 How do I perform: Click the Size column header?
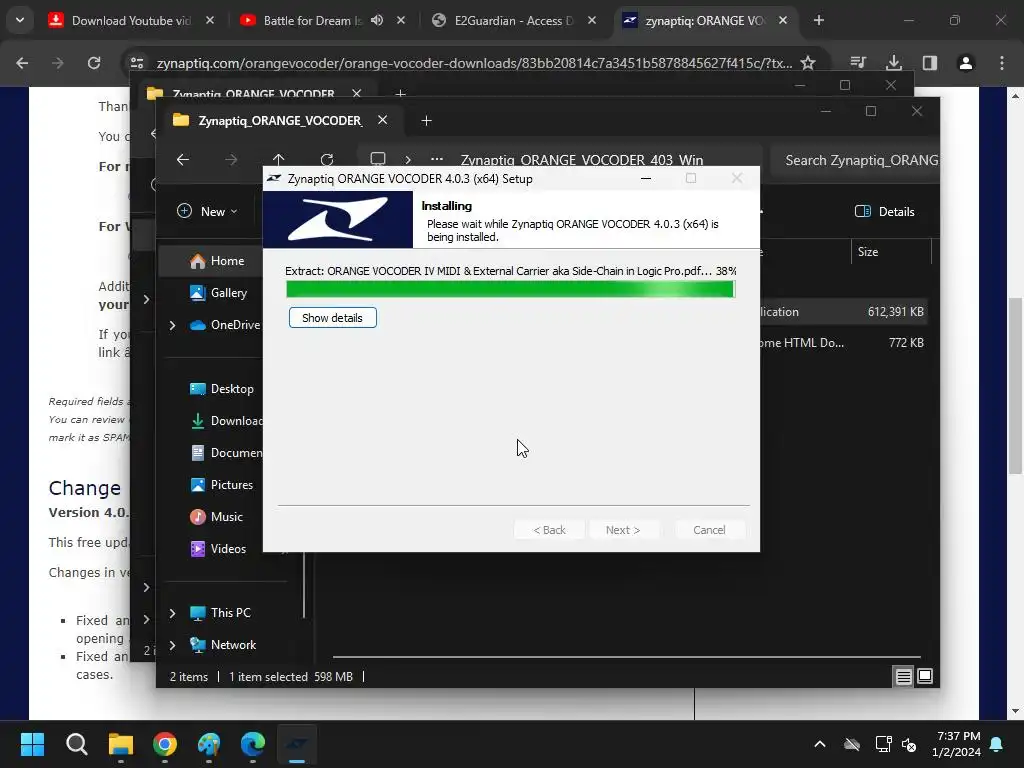[891, 251]
